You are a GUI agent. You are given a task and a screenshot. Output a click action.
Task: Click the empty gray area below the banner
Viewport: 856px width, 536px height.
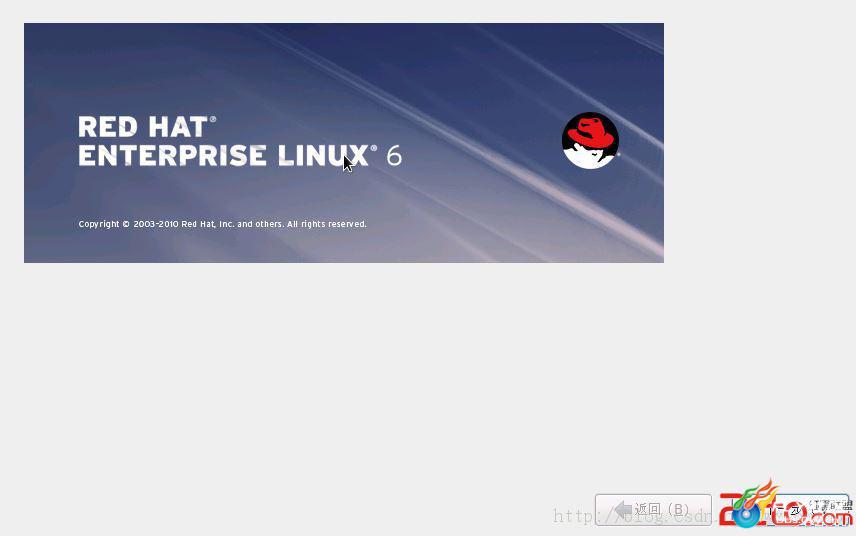[344, 377]
